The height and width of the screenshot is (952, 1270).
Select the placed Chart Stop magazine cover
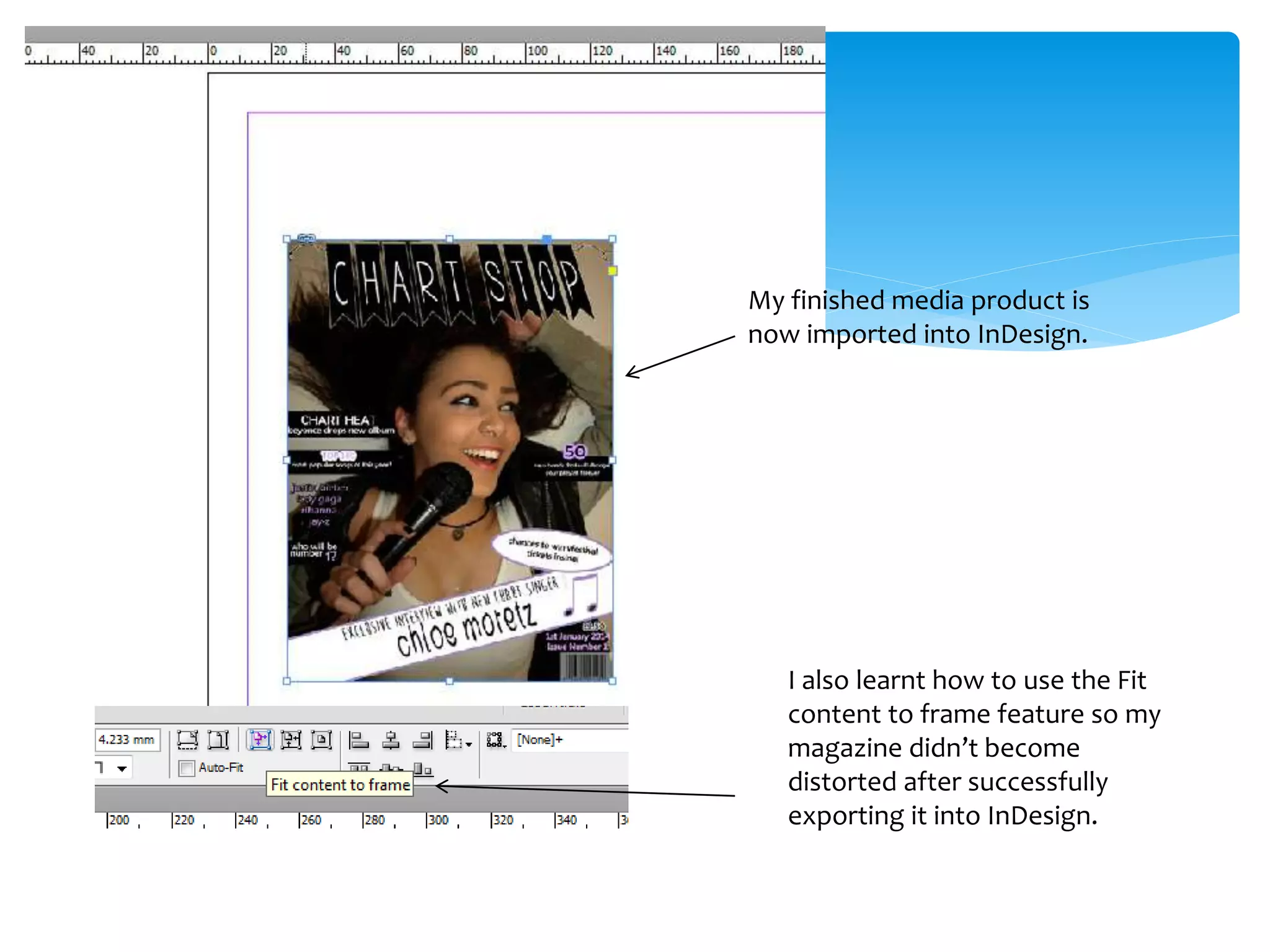click(450, 460)
